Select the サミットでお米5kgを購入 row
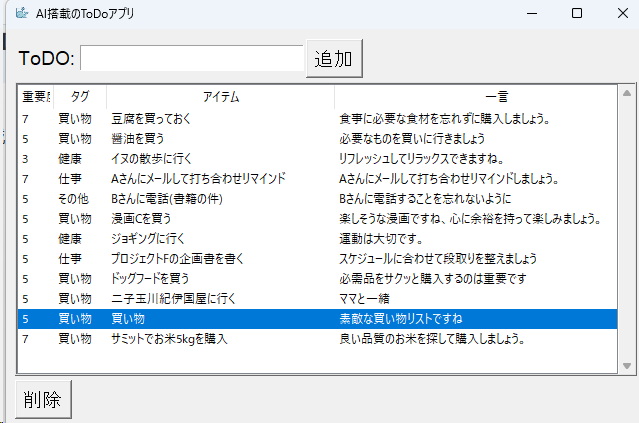This screenshot has height=423, width=639. pos(169,339)
